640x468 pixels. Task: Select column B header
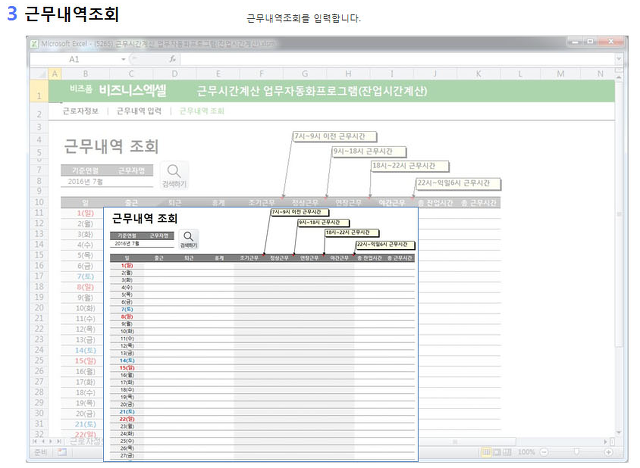click(x=85, y=74)
